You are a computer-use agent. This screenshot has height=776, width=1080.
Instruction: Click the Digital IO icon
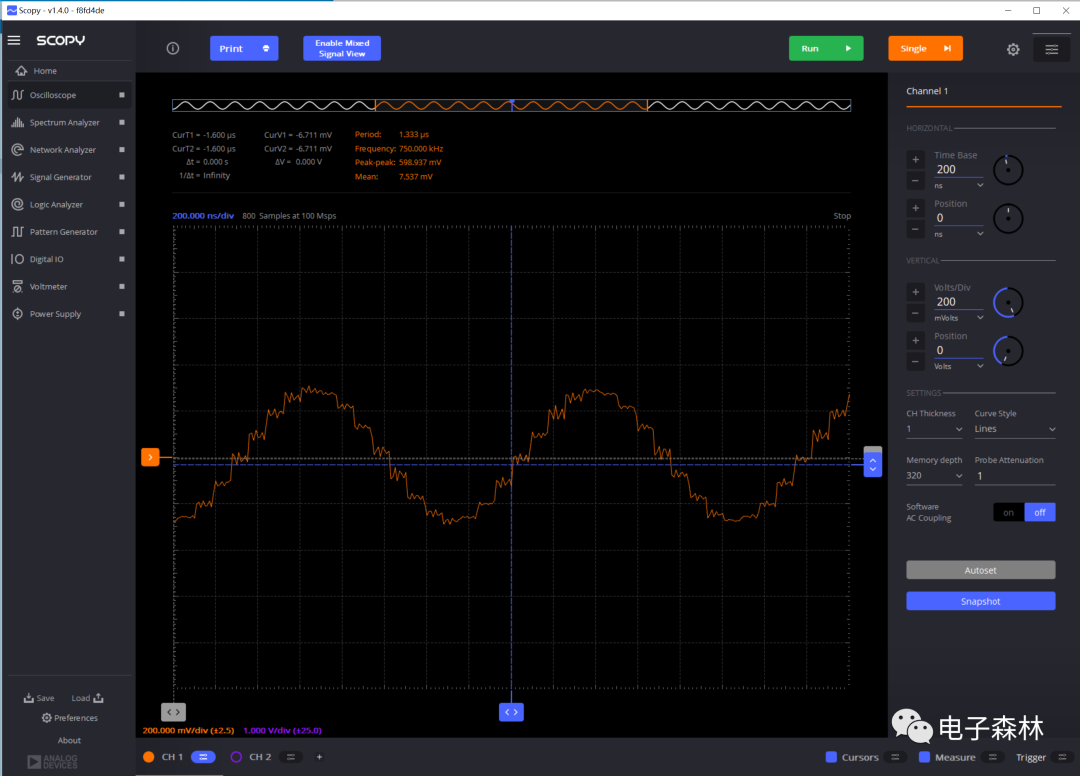[x=17, y=259]
